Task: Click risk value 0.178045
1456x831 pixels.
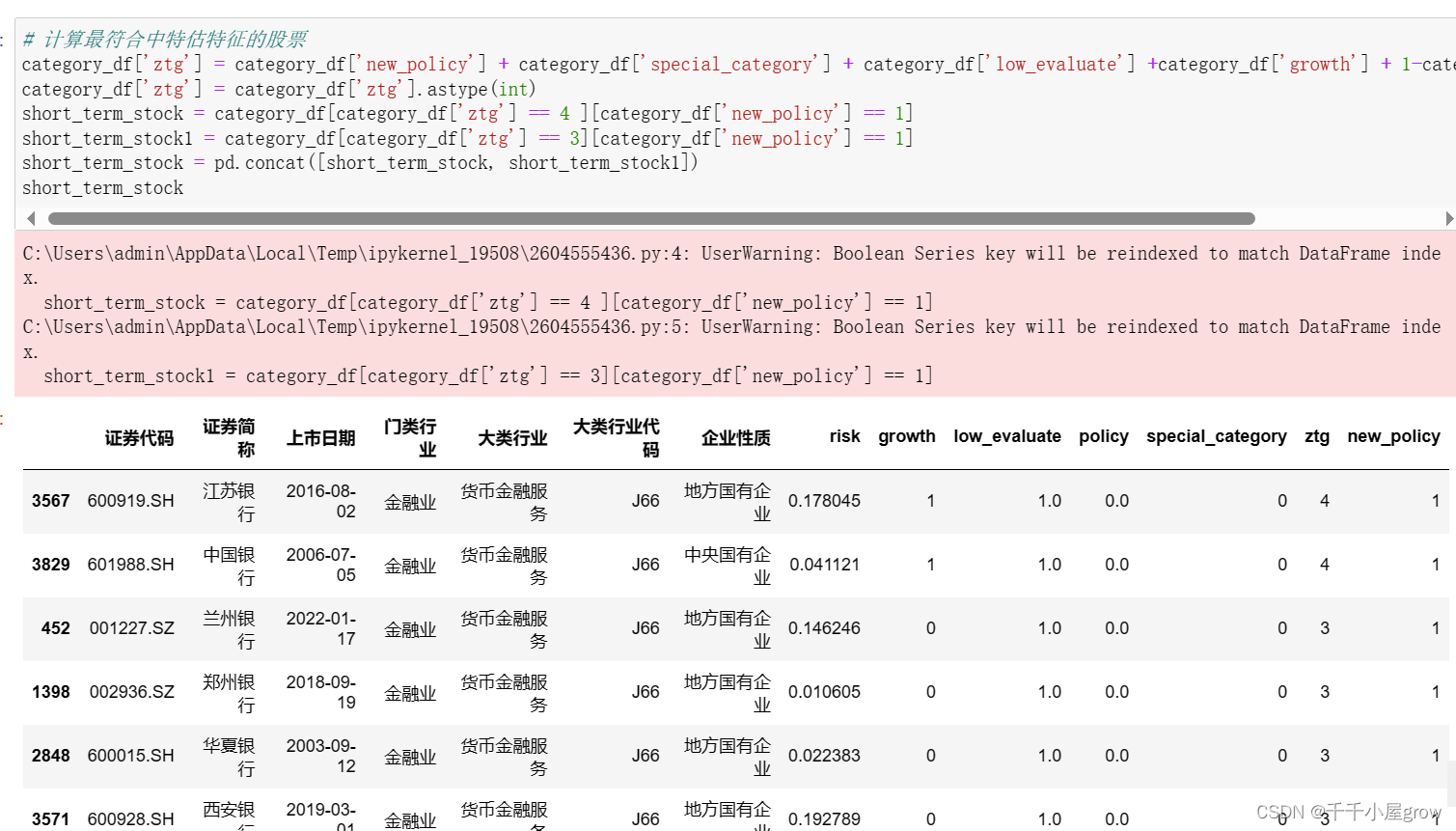Action: click(x=824, y=501)
